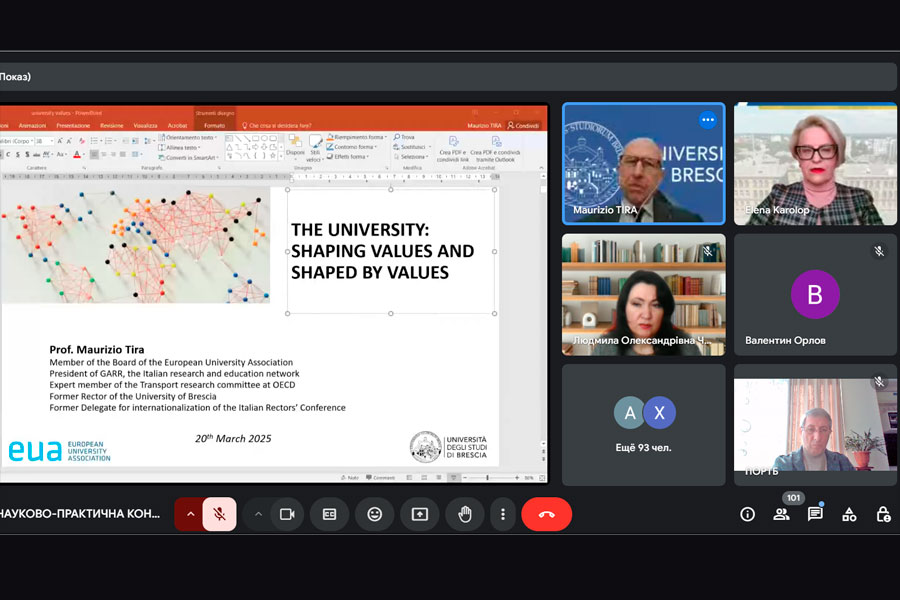This screenshot has height=600, width=900.
Task: Open audio settings arrow beside the microphone
Action: (190, 514)
